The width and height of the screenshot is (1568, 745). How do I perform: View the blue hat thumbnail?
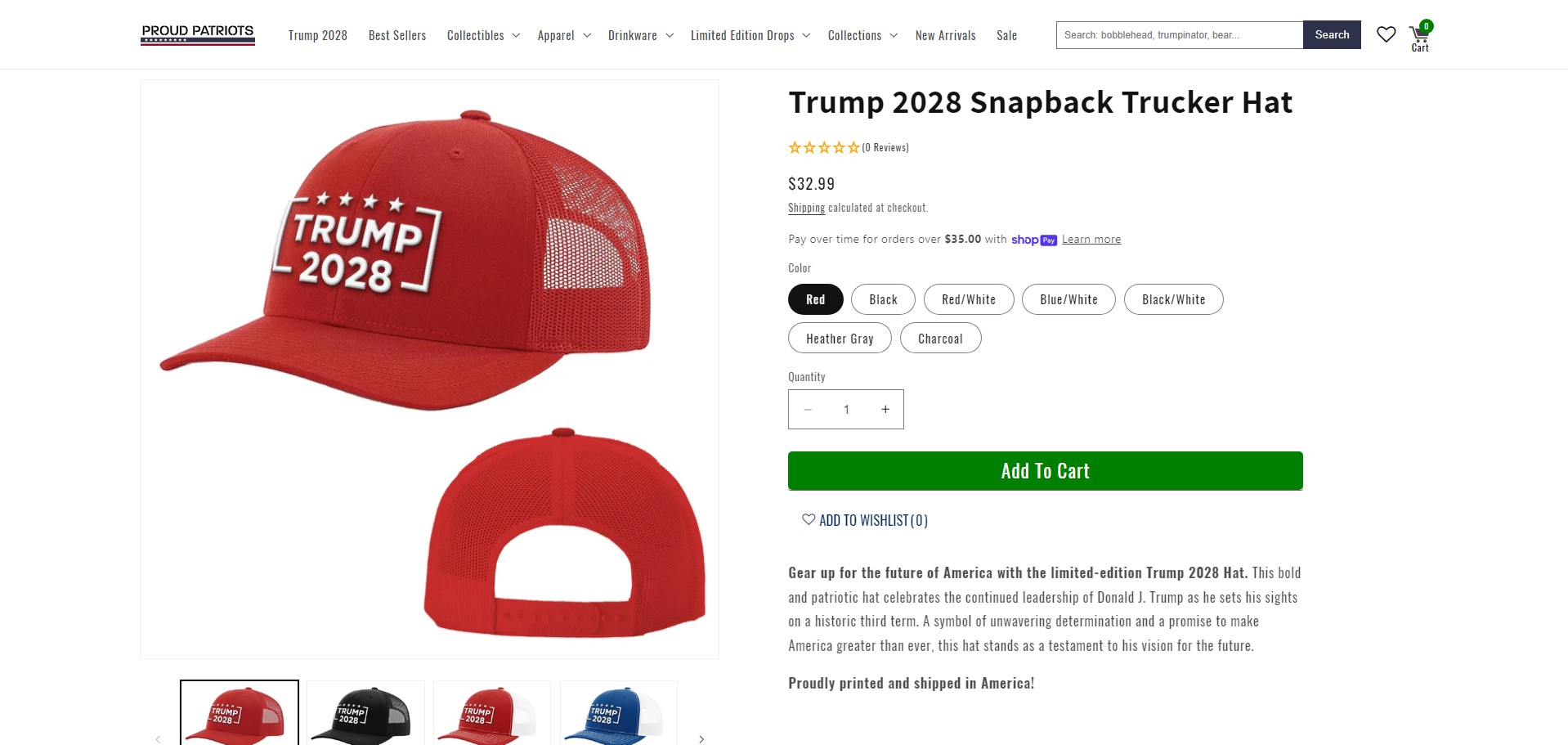coord(619,713)
